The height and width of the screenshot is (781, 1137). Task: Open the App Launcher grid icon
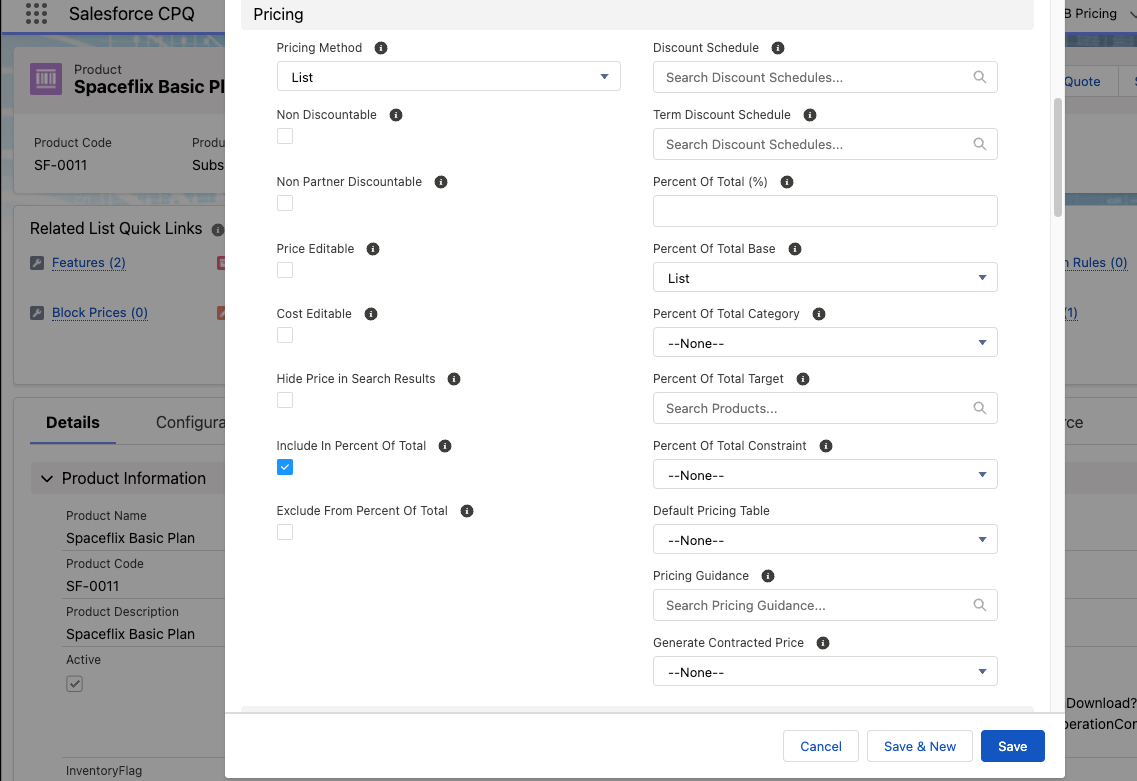[x=36, y=14]
